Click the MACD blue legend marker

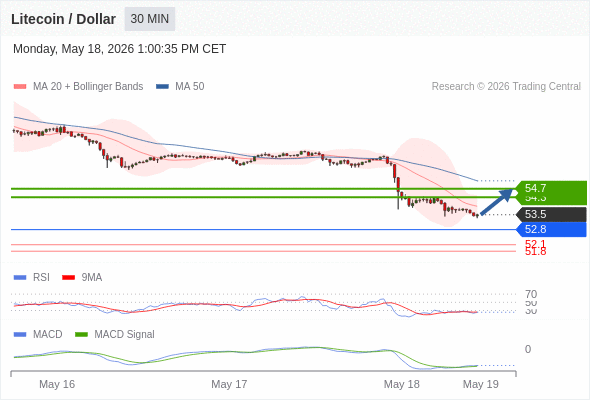click(x=20, y=335)
